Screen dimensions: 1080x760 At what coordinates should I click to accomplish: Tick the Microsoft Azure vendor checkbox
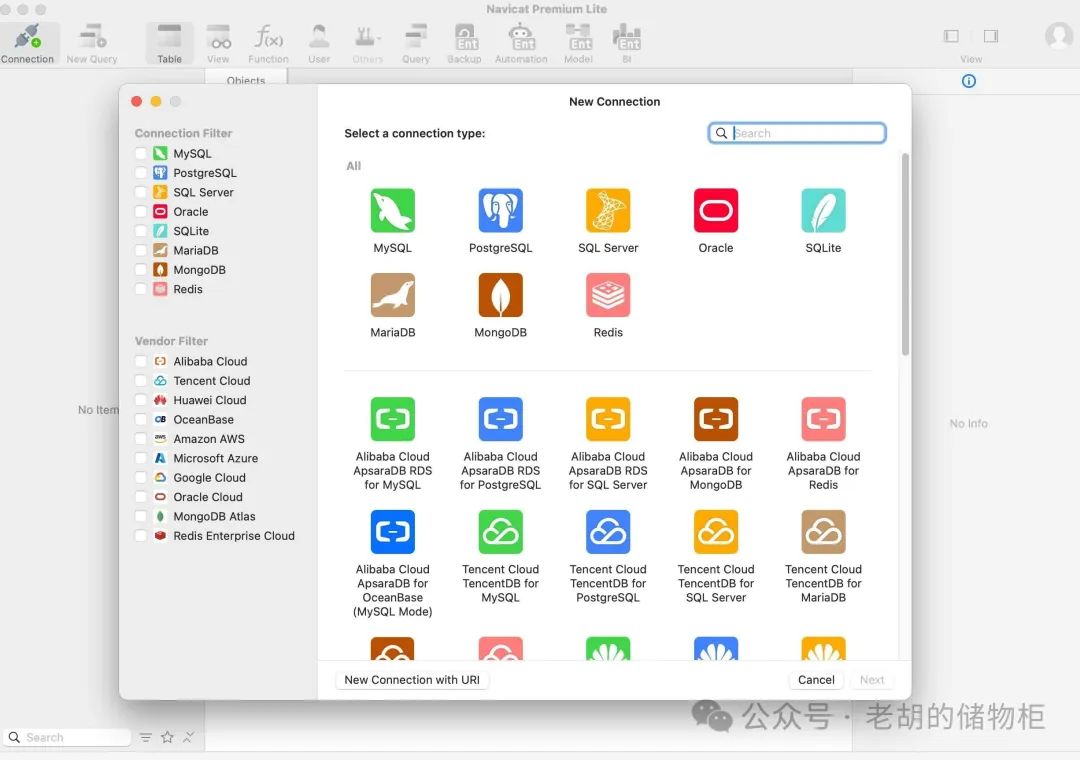click(141, 458)
